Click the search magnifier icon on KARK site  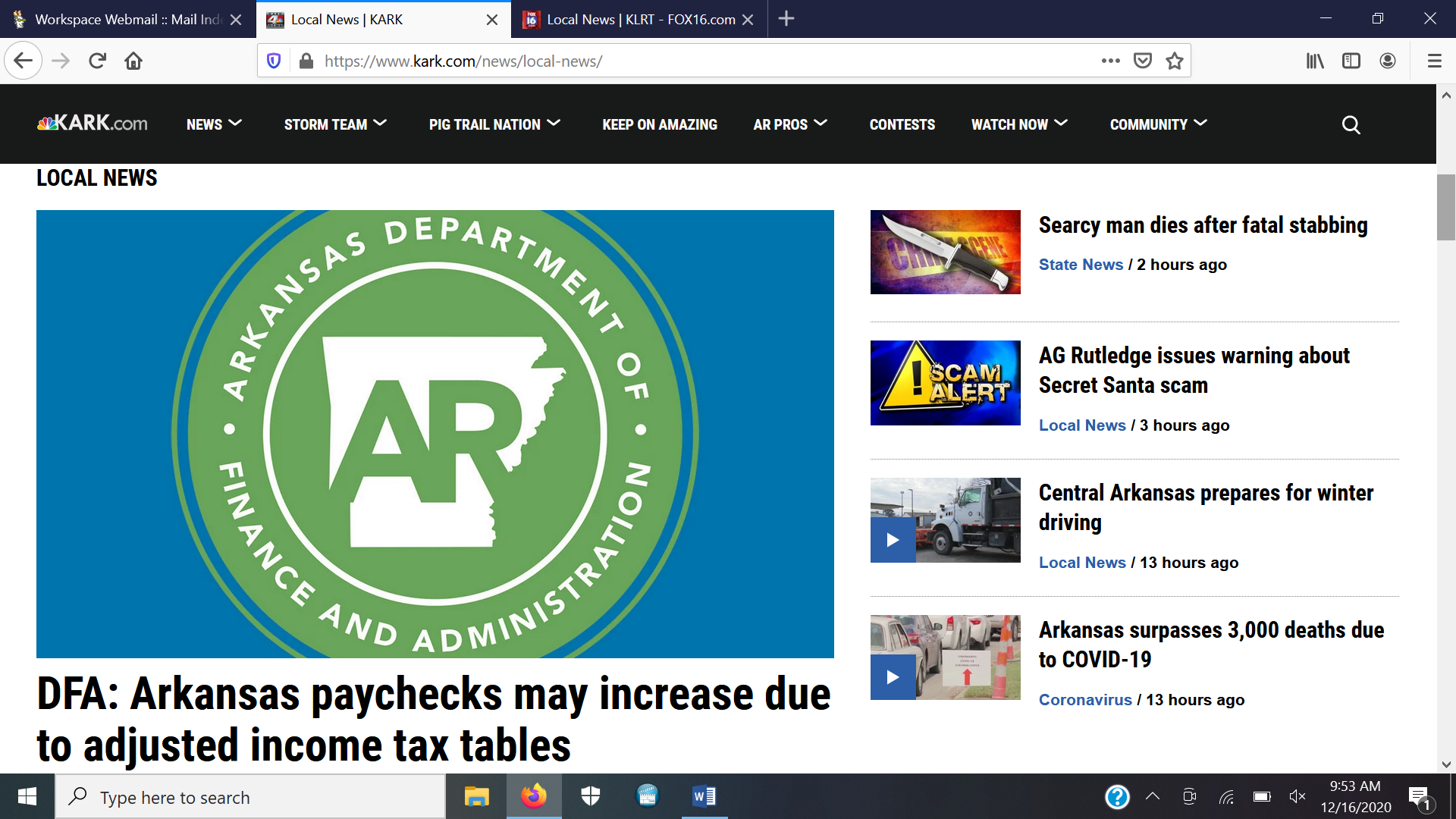tap(1351, 124)
